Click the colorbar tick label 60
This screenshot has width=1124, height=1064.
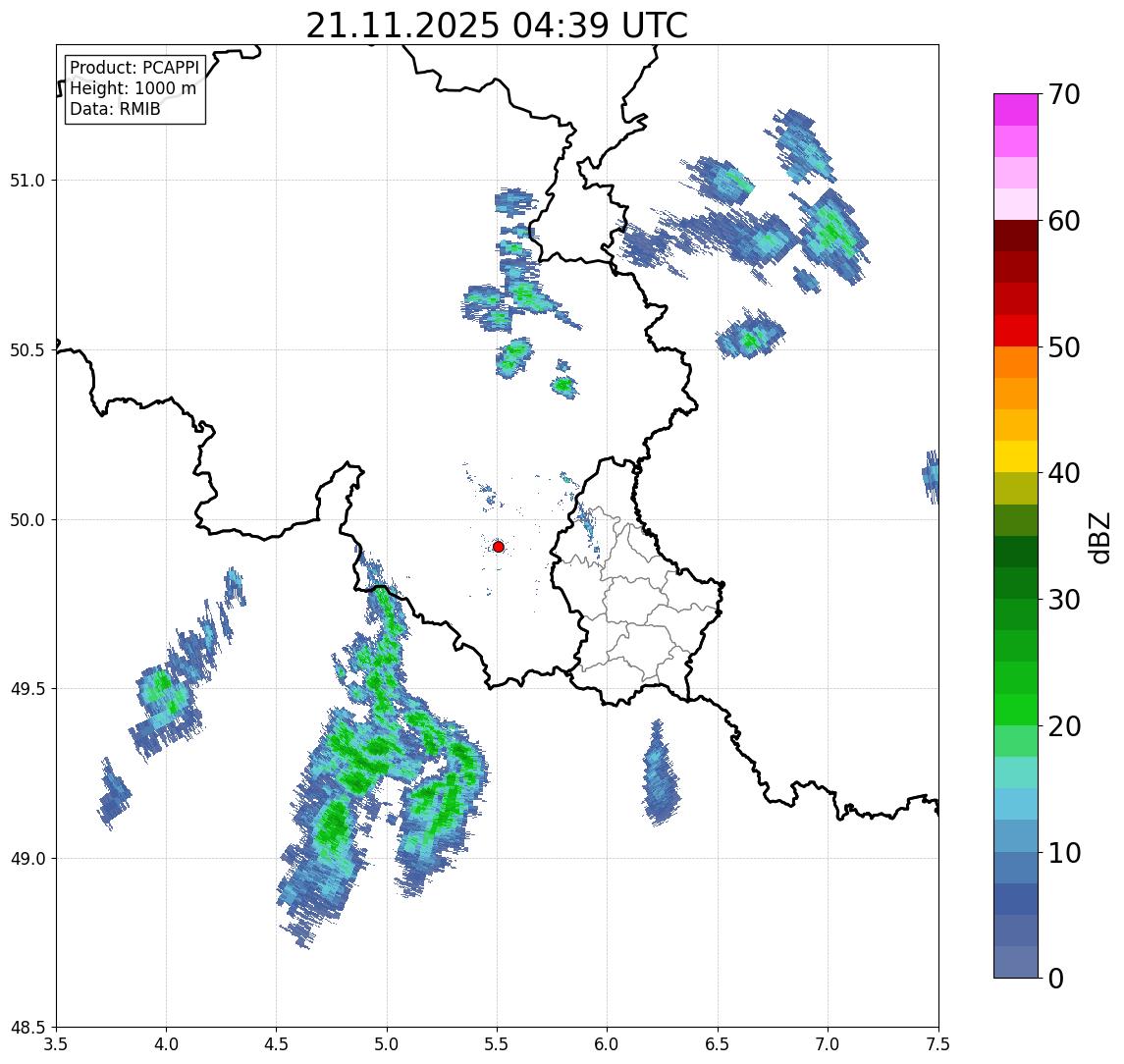click(1064, 221)
